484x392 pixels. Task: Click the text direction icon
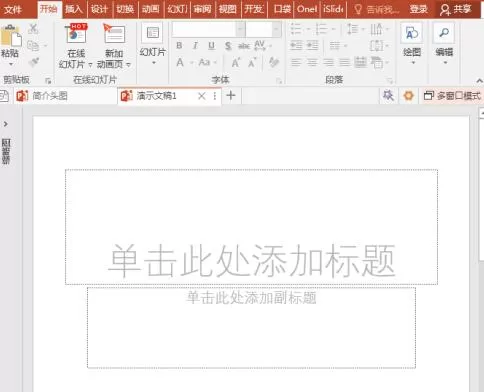(x=377, y=29)
